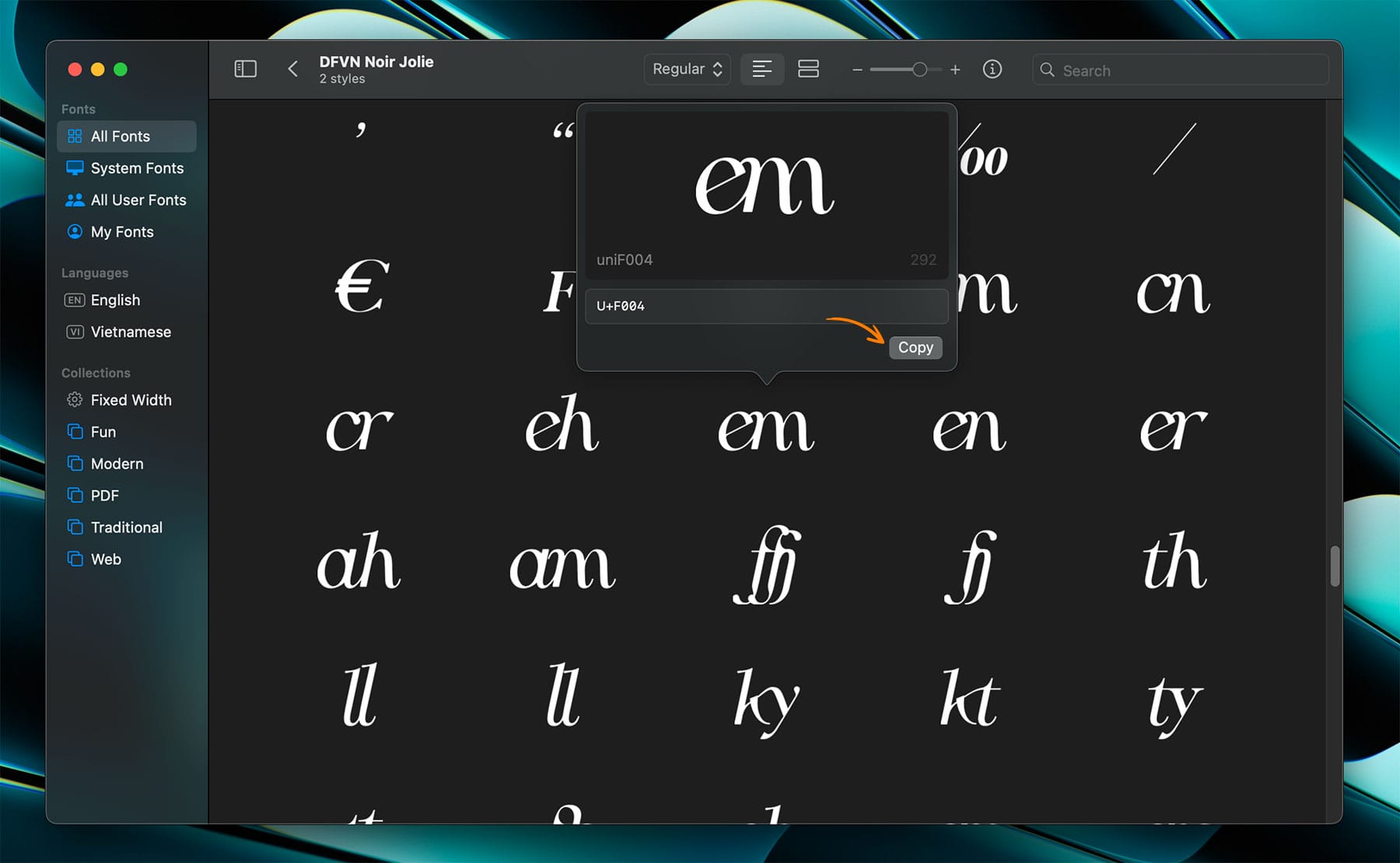Open My Fonts in sidebar

127,232
